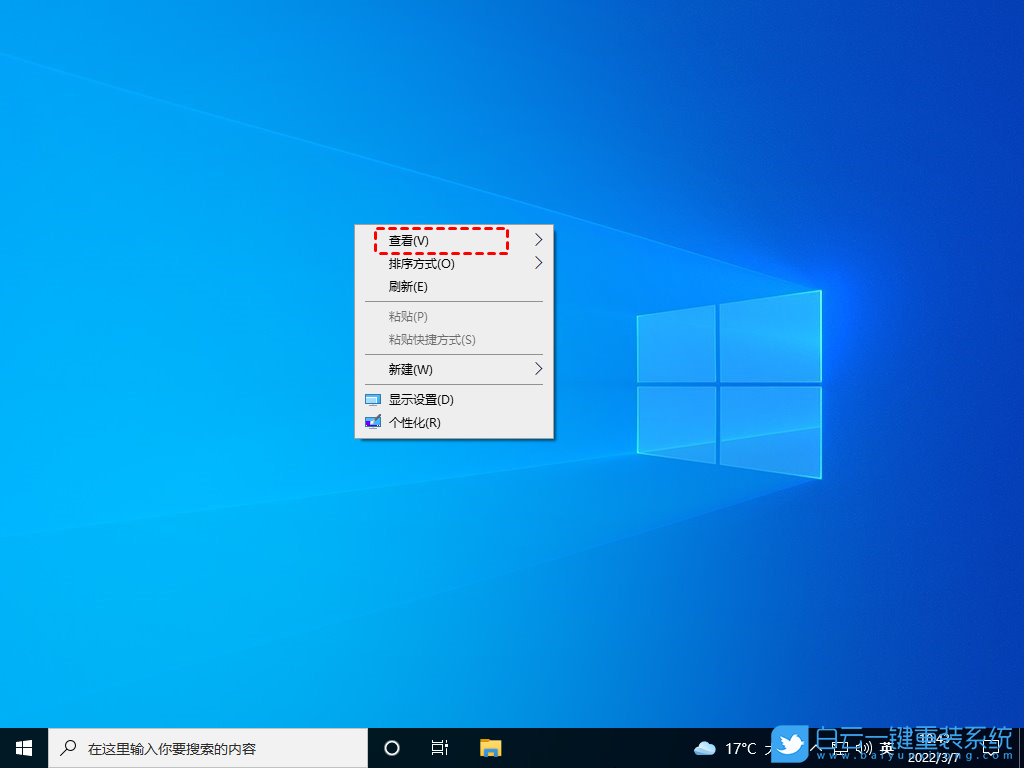Click the paintbrush icon beside 个性化
Viewport: 1024px width, 768px height.
tap(372, 422)
